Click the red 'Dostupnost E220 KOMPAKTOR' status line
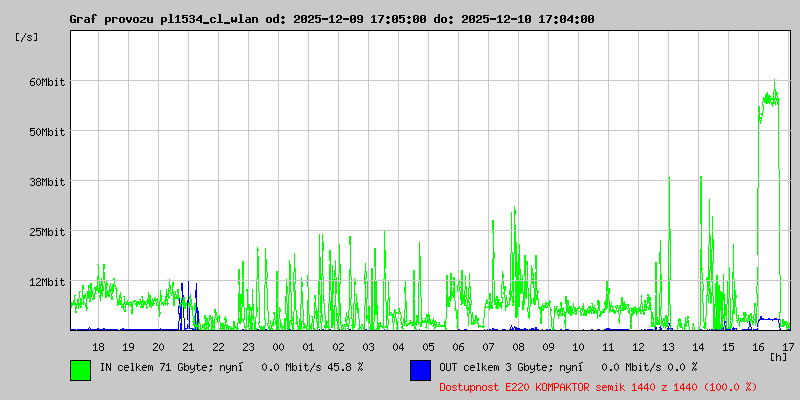800x400 pixels. 598,386
